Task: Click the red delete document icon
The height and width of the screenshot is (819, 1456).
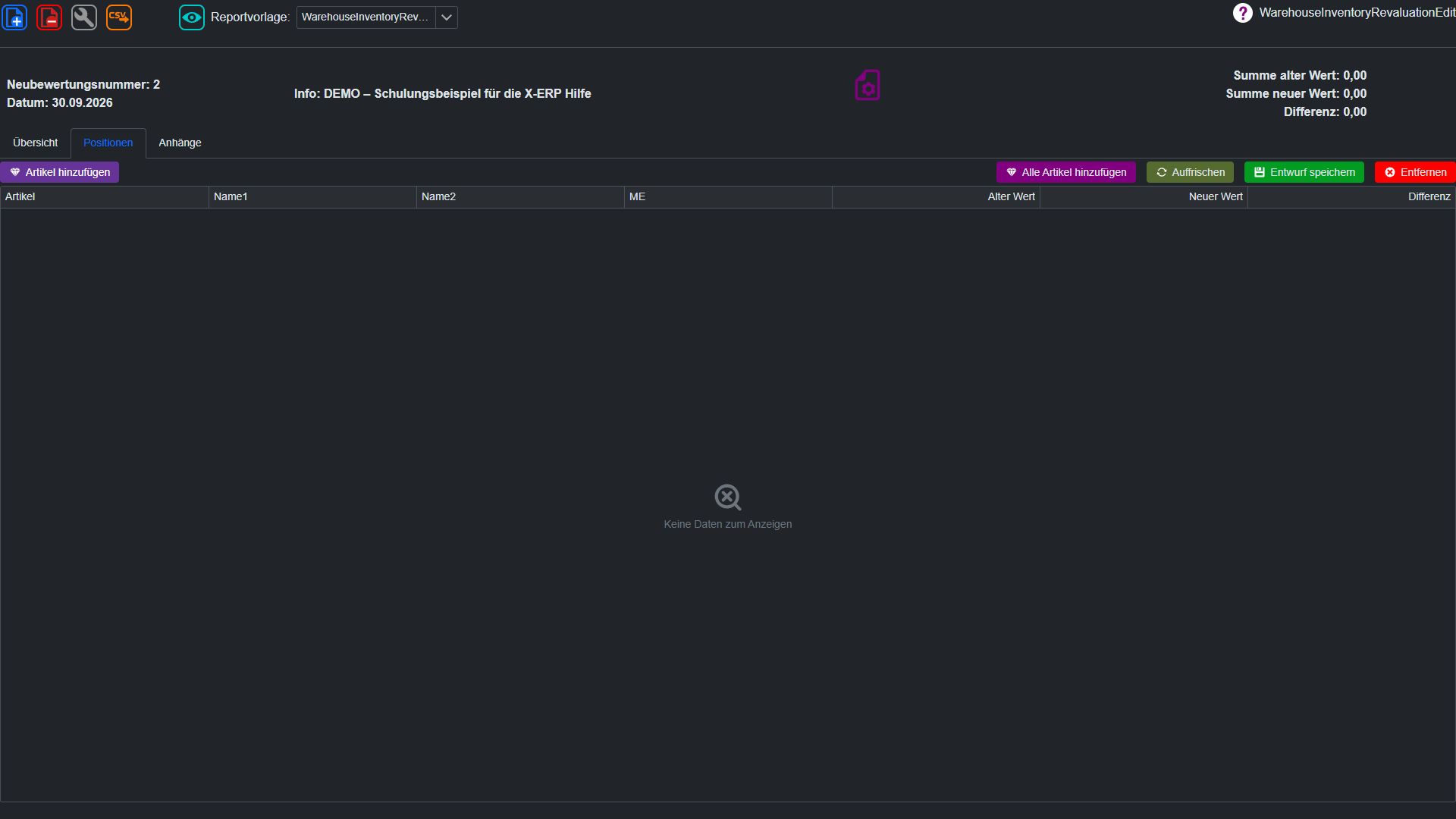Action: click(49, 17)
